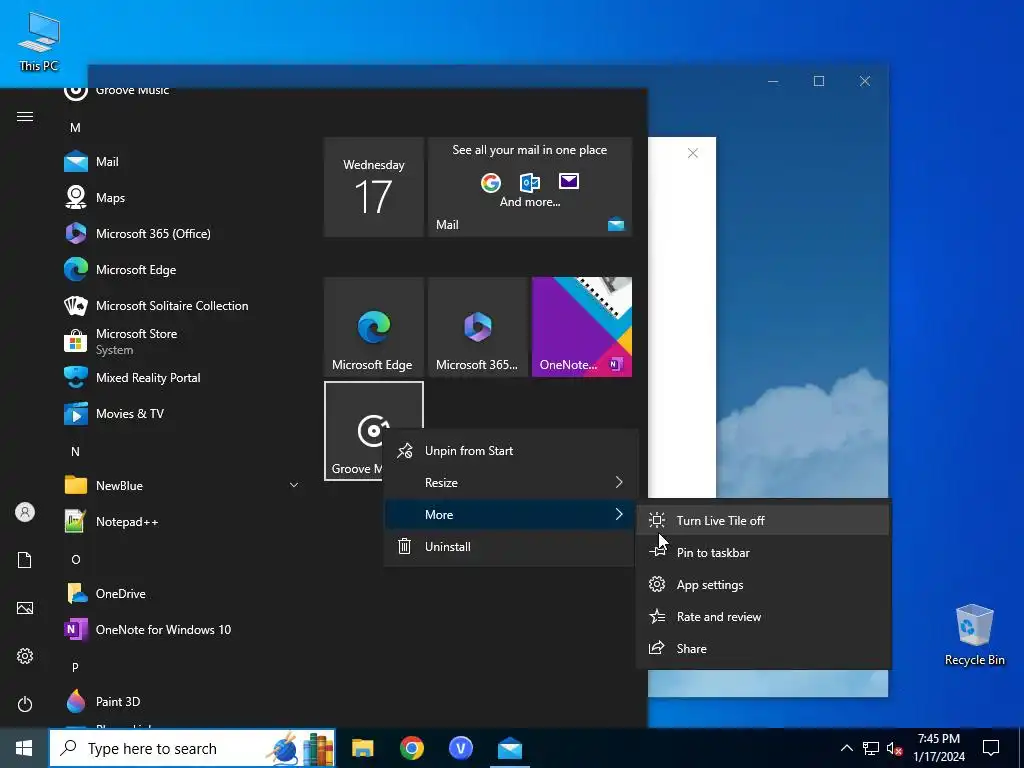Open Microsoft Solitaire Collection
1024x768 pixels.
(181, 305)
